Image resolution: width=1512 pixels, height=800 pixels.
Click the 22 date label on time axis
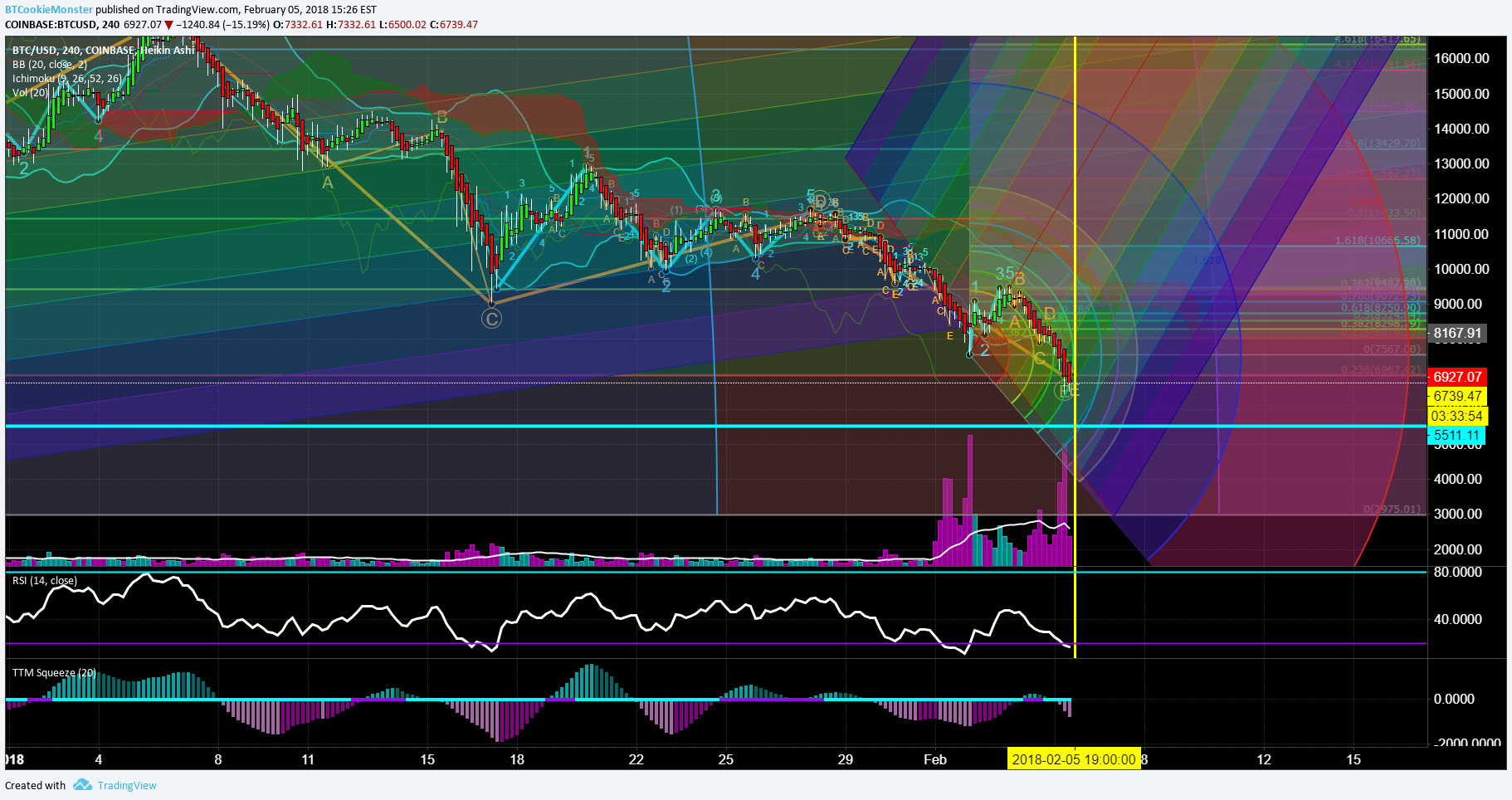[637, 759]
